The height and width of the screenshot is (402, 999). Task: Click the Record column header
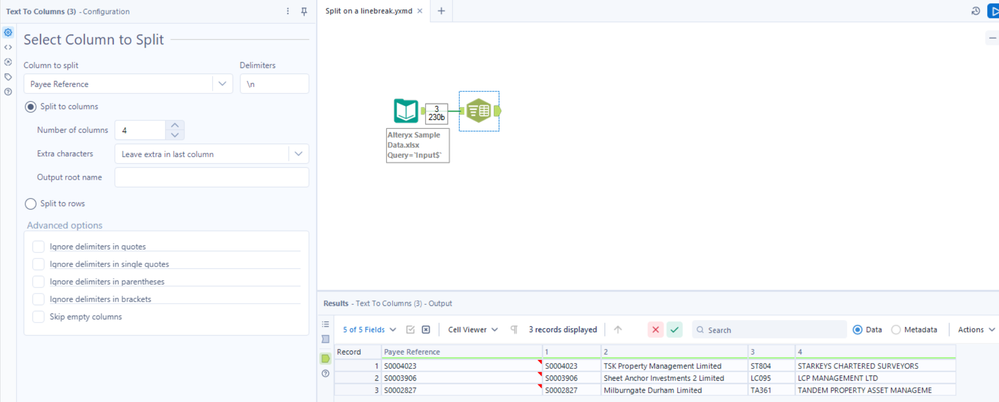[x=358, y=352]
